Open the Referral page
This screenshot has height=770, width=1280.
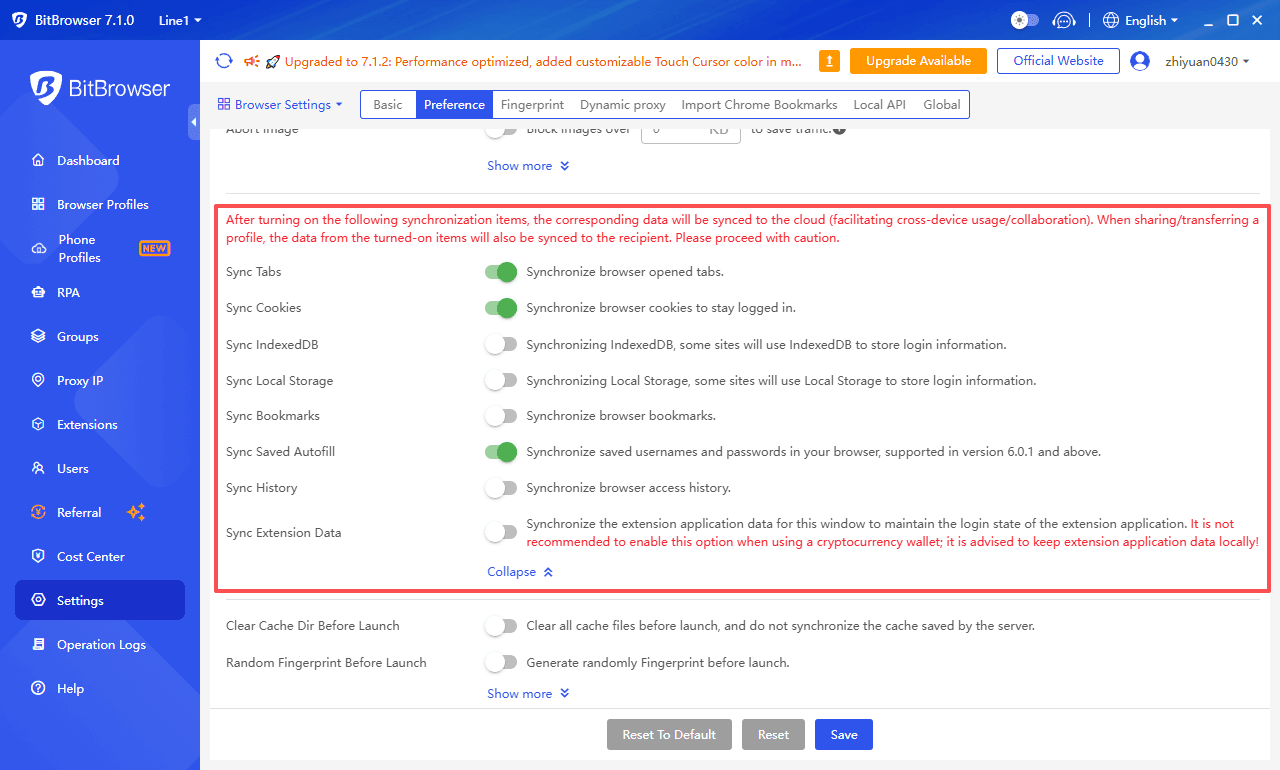[79, 512]
